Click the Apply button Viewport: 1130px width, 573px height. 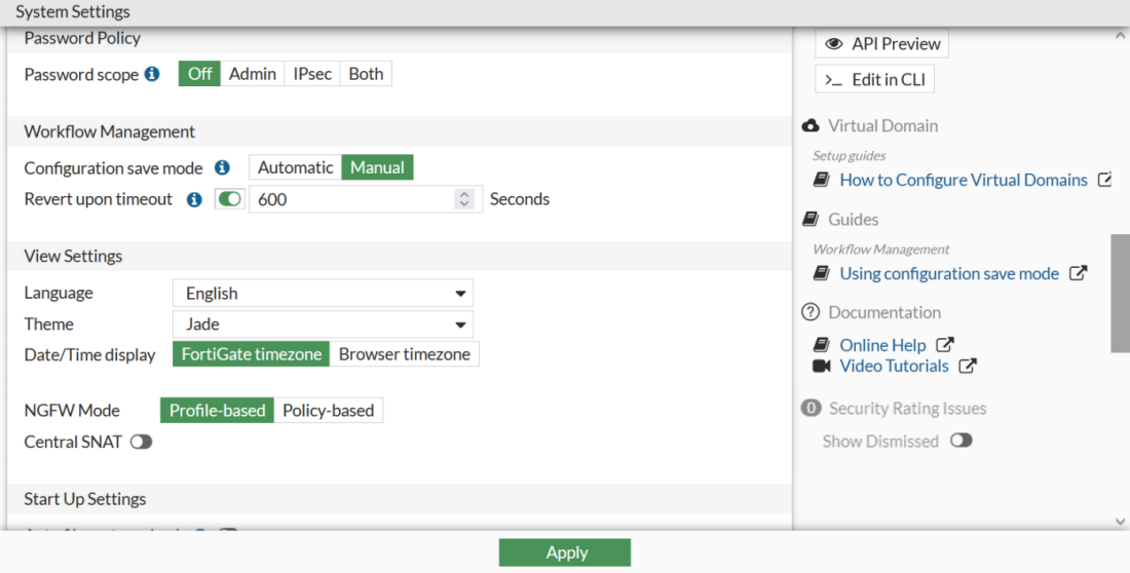[x=565, y=552]
